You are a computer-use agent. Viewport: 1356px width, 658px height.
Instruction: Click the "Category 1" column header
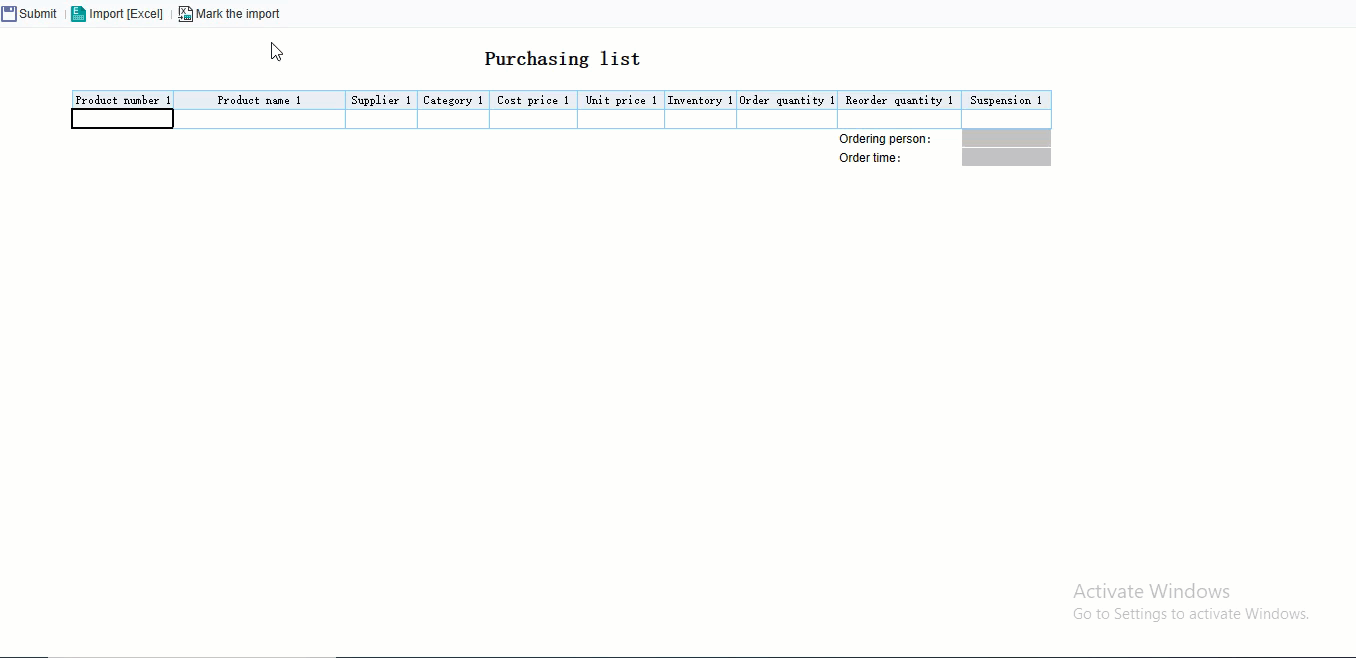pos(453,100)
